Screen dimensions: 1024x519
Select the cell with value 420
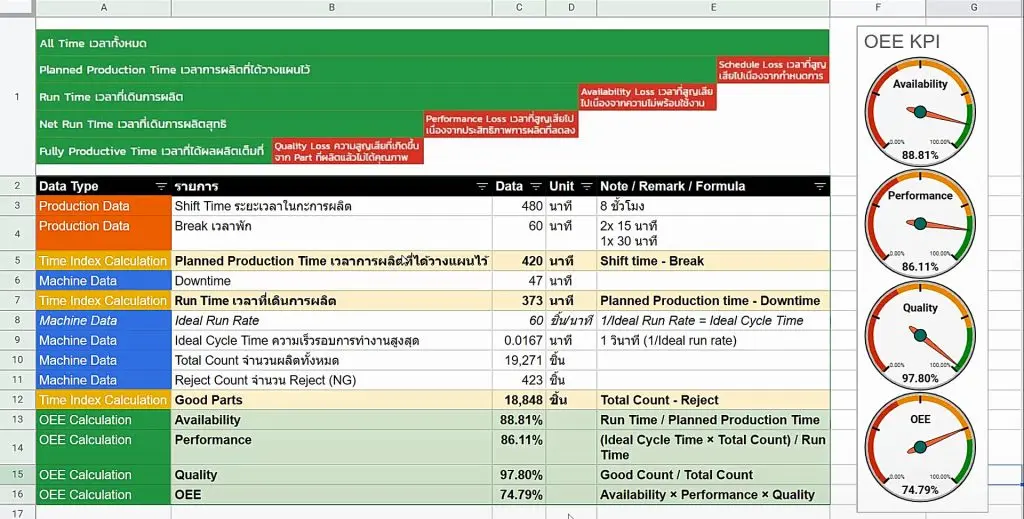(x=519, y=261)
